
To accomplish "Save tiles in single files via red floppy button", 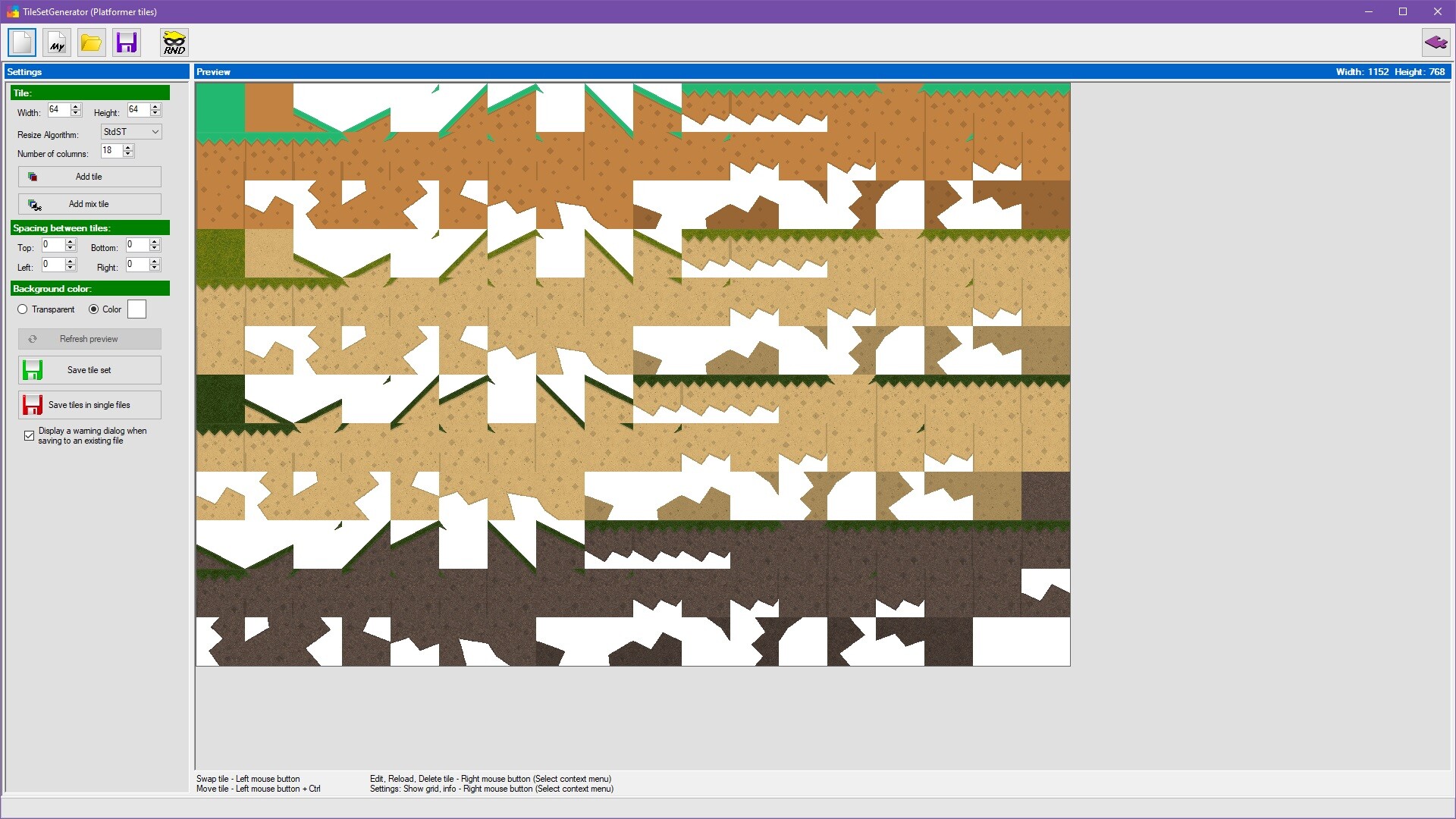I will (89, 404).
